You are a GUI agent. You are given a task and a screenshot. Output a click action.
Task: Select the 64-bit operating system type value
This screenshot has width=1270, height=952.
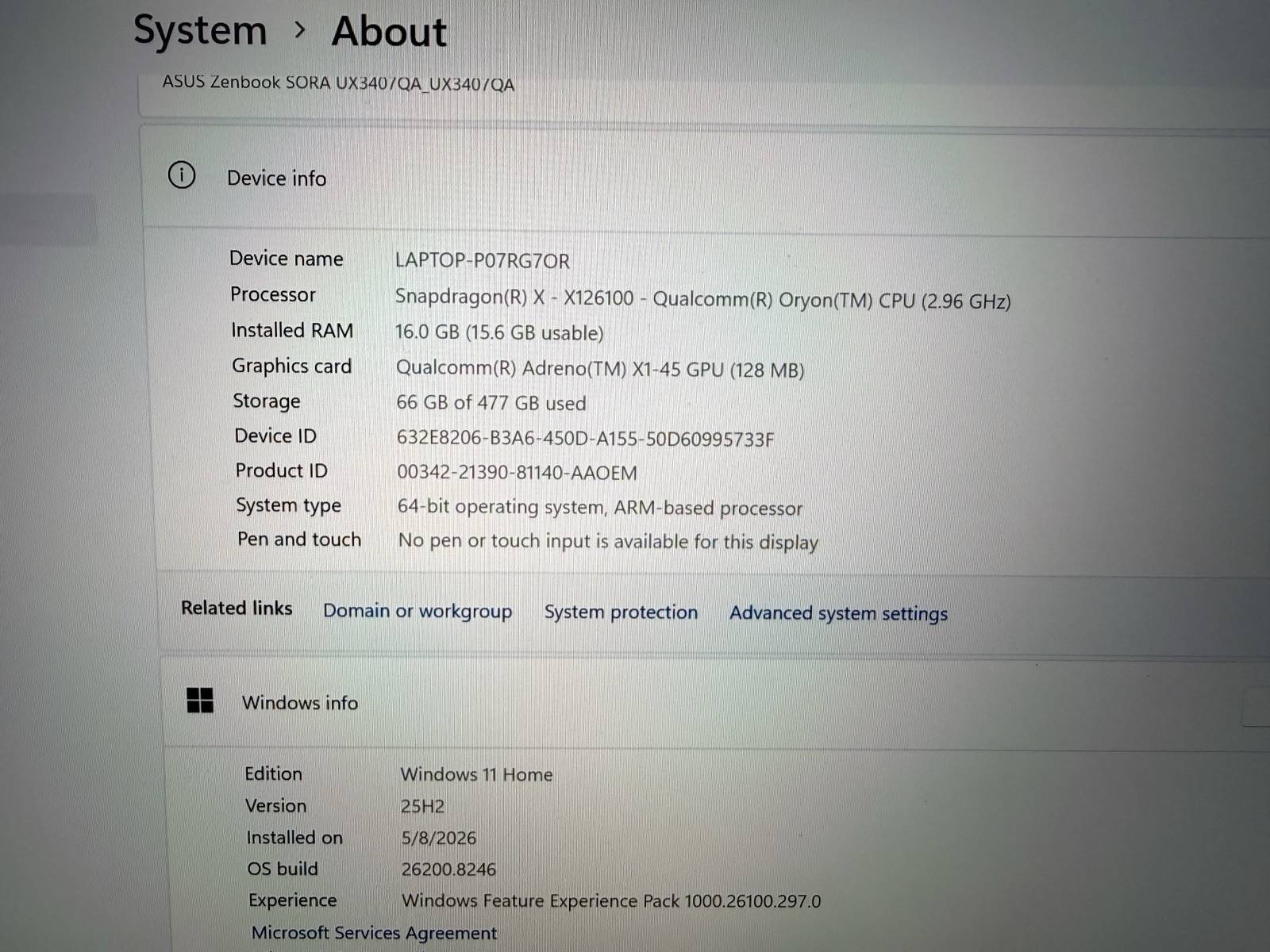pyautogui.click(x=600, y=507)
